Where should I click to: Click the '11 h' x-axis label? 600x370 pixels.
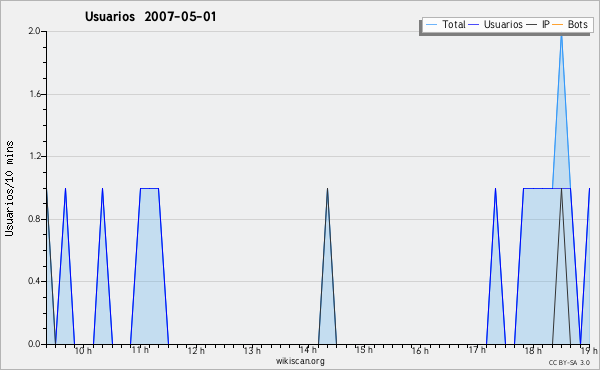pos(140,350)
